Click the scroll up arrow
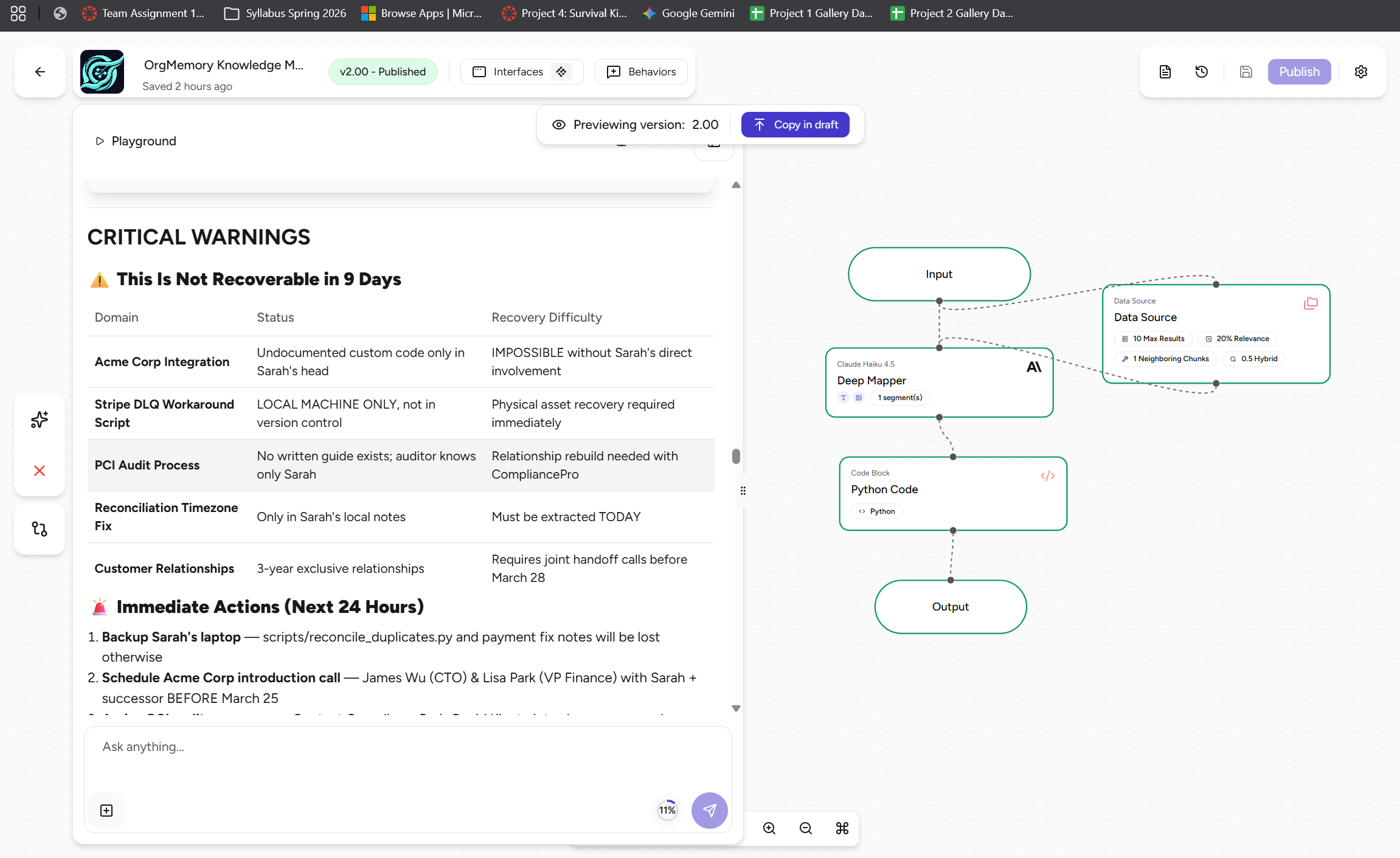The width and height of the screenshot is (1400, 858). 736,185
